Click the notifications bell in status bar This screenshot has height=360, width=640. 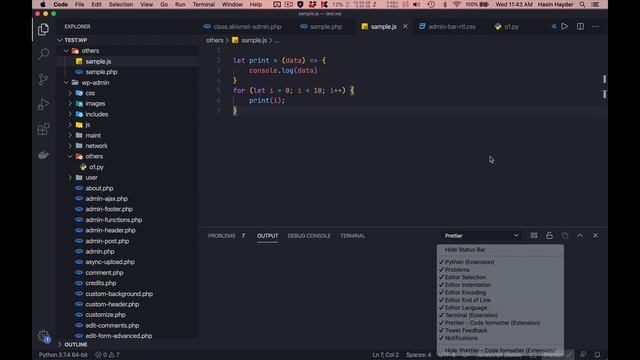click(597, 355)
